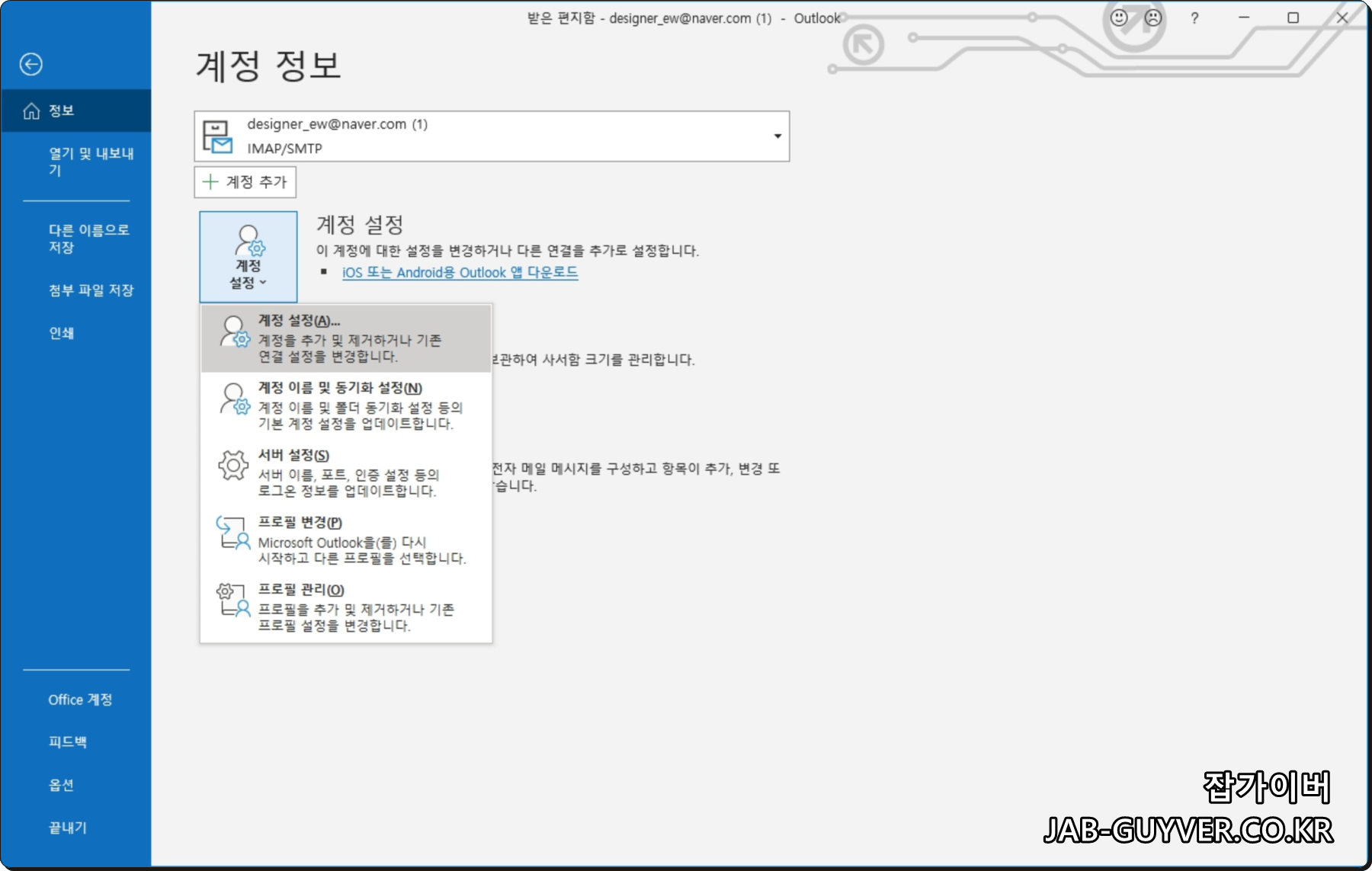Choose 프로필 관리(O) entry
Screen dimensions: 1372x871
tap(347, 607)
